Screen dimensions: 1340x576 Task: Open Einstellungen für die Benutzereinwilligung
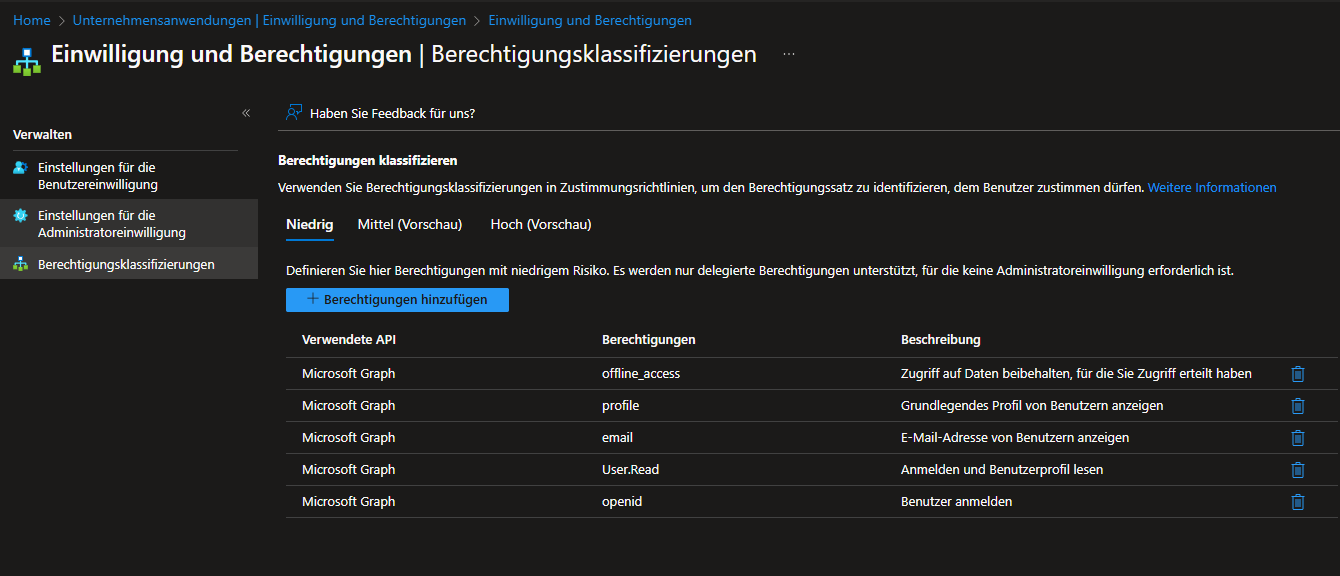point(97,176)
